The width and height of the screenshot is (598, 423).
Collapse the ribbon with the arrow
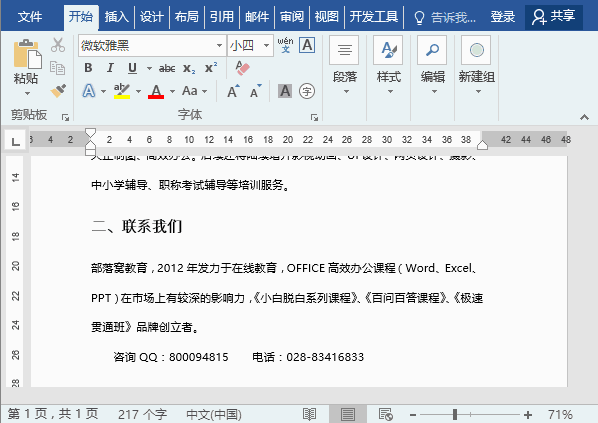tap(584, 117)
